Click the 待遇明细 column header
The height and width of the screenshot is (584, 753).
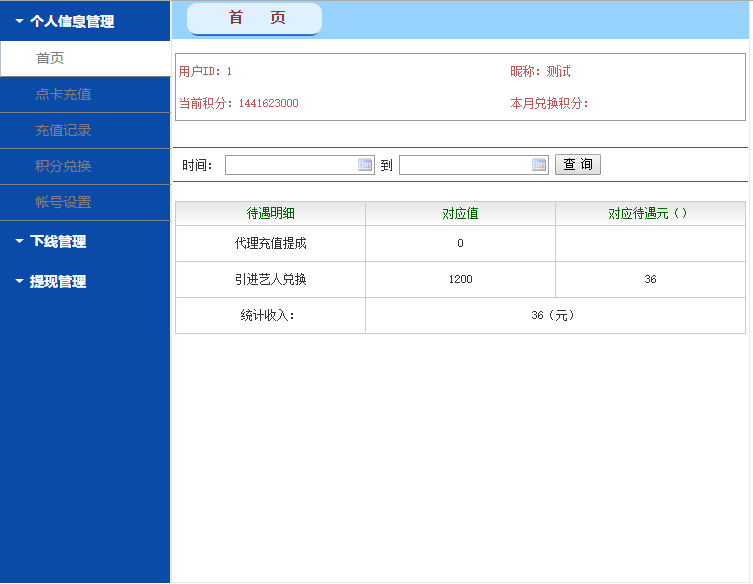(x=270, y=213)
